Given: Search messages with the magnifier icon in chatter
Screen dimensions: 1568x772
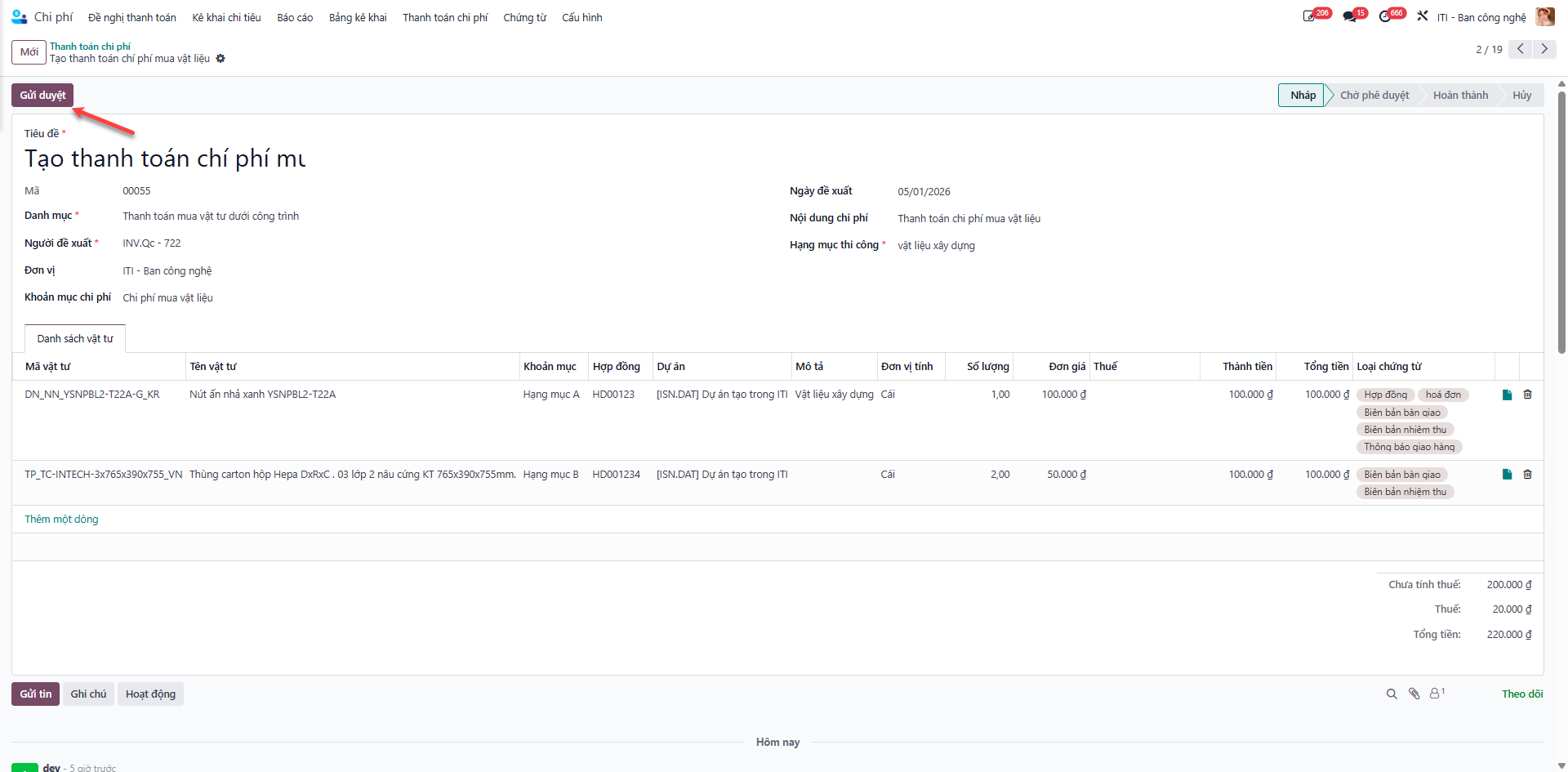Looking at the screenshot, I should [1392, 694].
